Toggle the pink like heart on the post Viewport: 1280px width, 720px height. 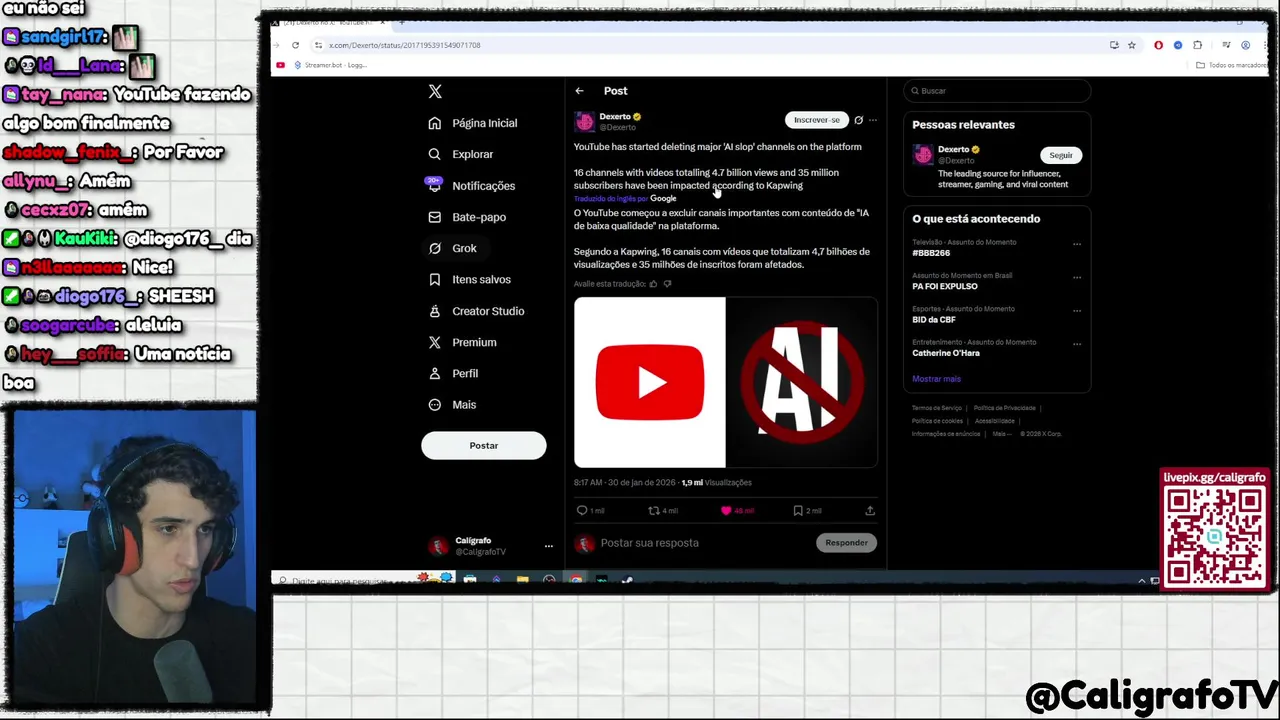tap(726, 510)
